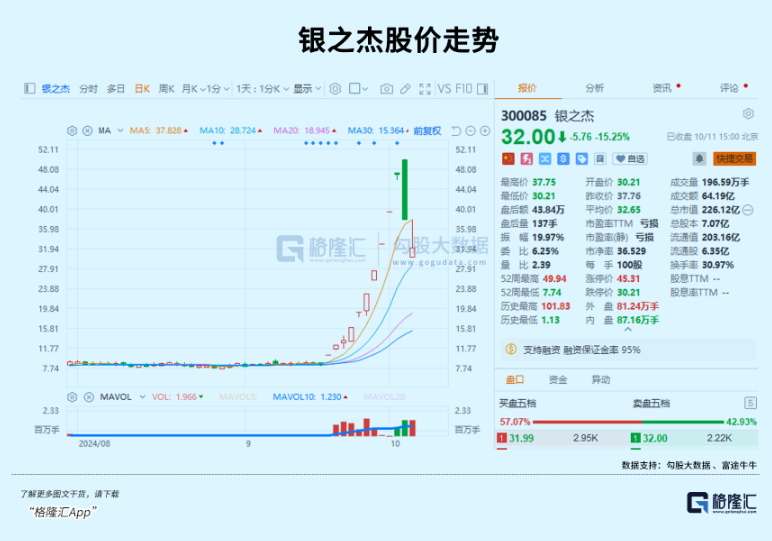Click the China flag market icon
The width and height of the screenshot is (772, 541).
click(508, 159)
